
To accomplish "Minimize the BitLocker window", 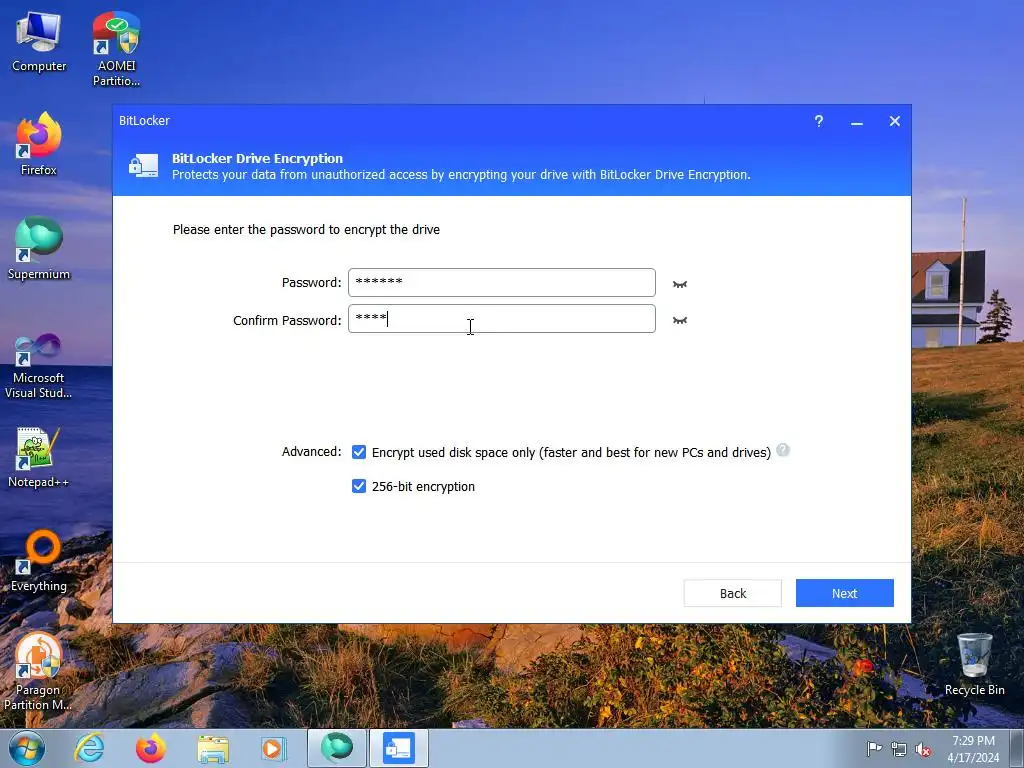I will [x=856, y=121].
